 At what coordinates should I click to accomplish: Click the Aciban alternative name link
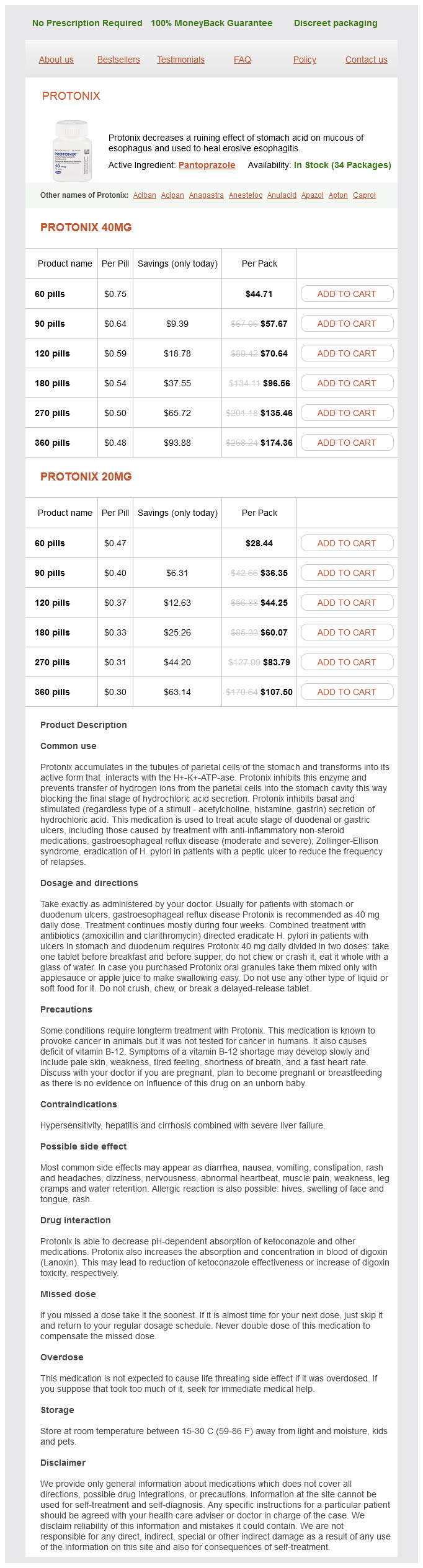(145, 195)
